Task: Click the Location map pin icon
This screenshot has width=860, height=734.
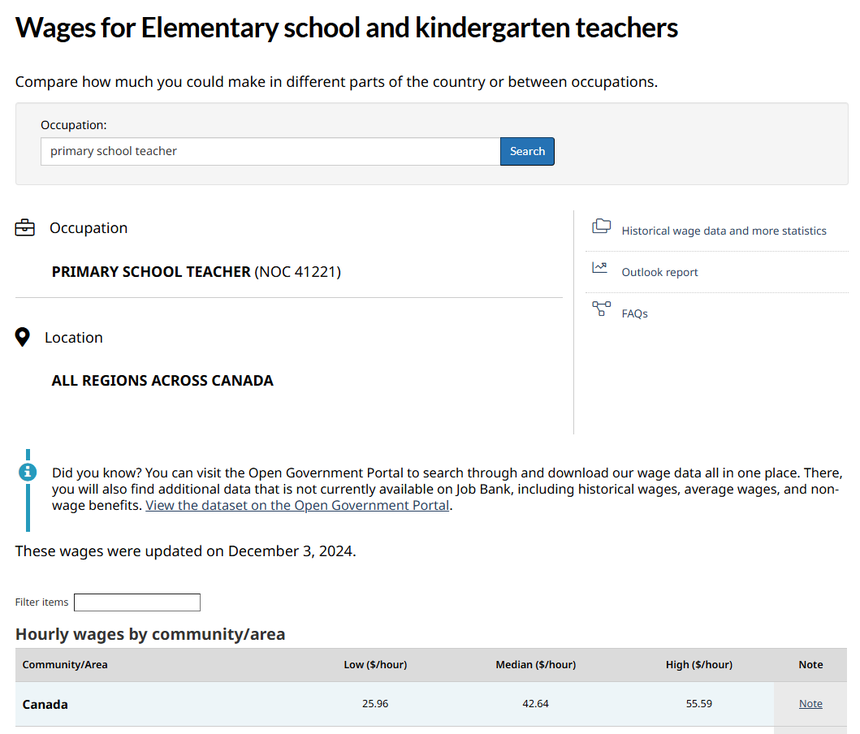Action: [23, 337]
